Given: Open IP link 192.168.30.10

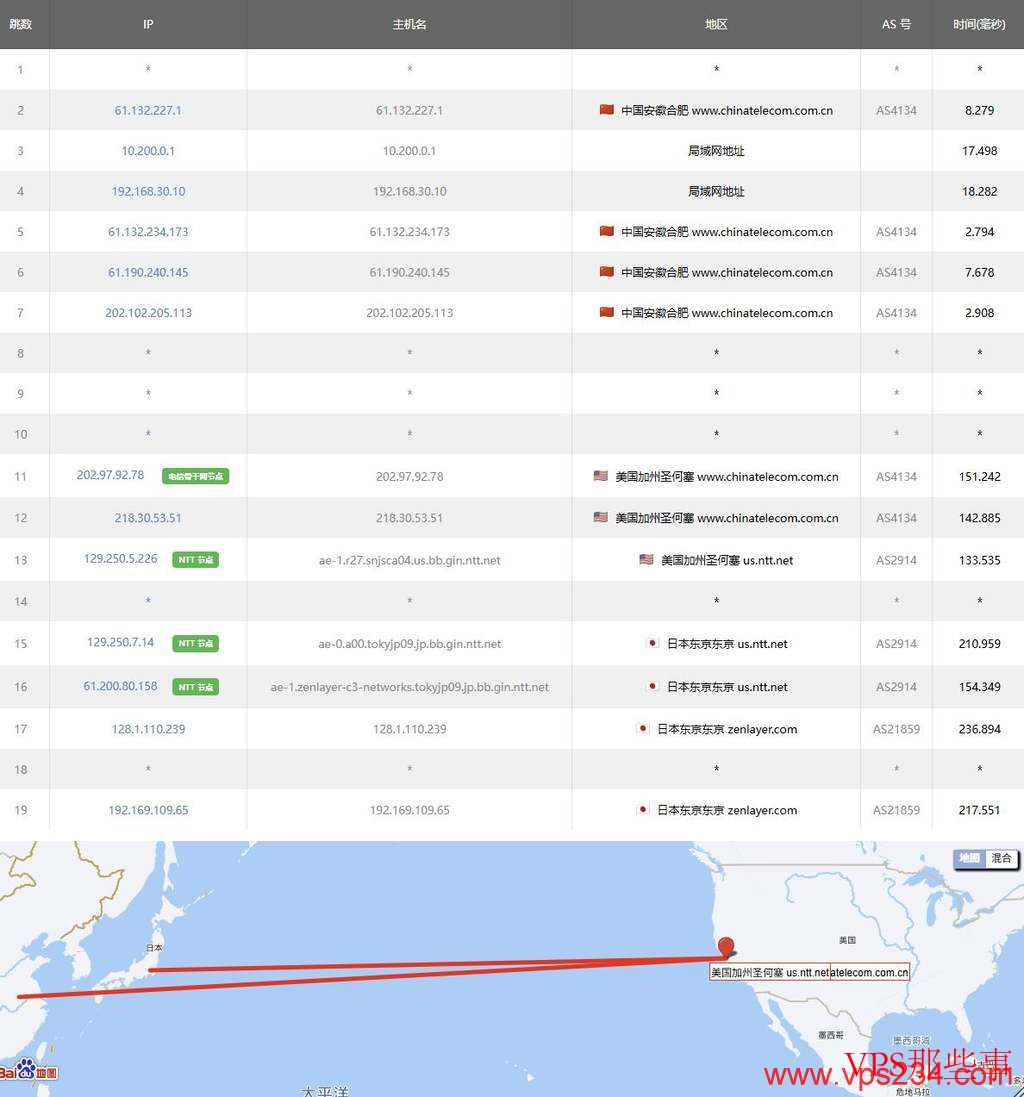Looking at the screenshot, I should [148, 192].
